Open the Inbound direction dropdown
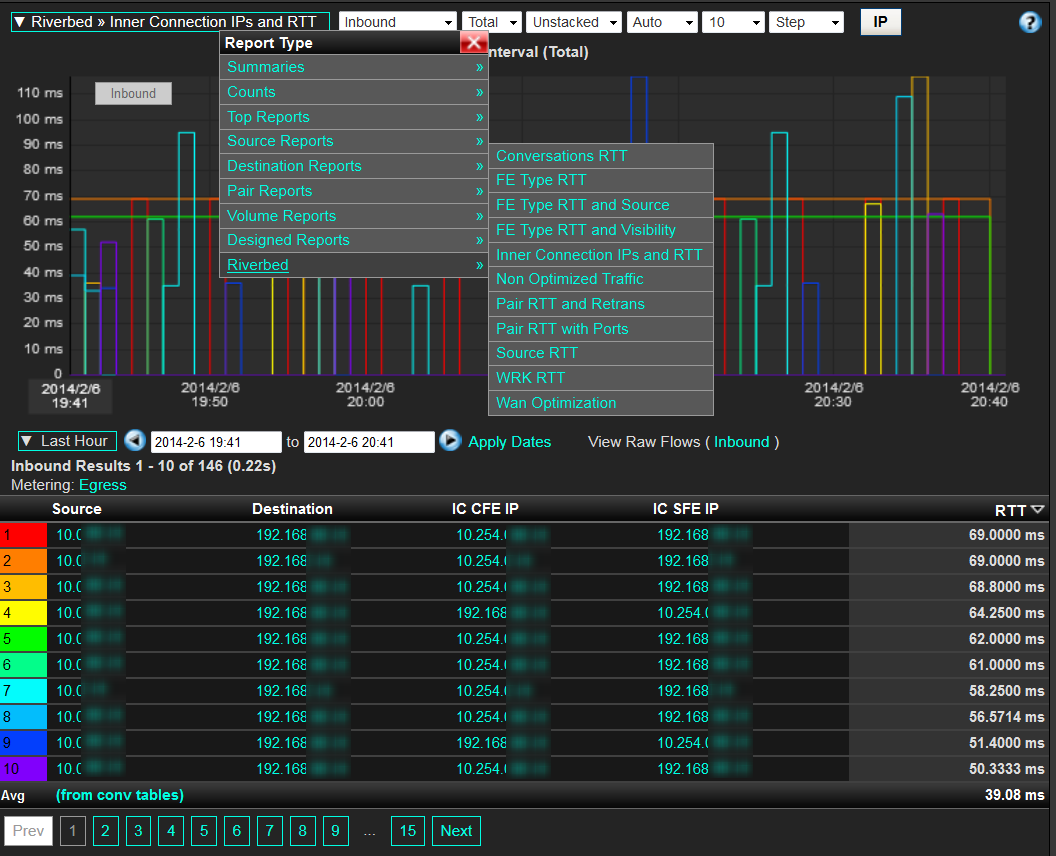The image size is (1056, 856). [398, 22]
